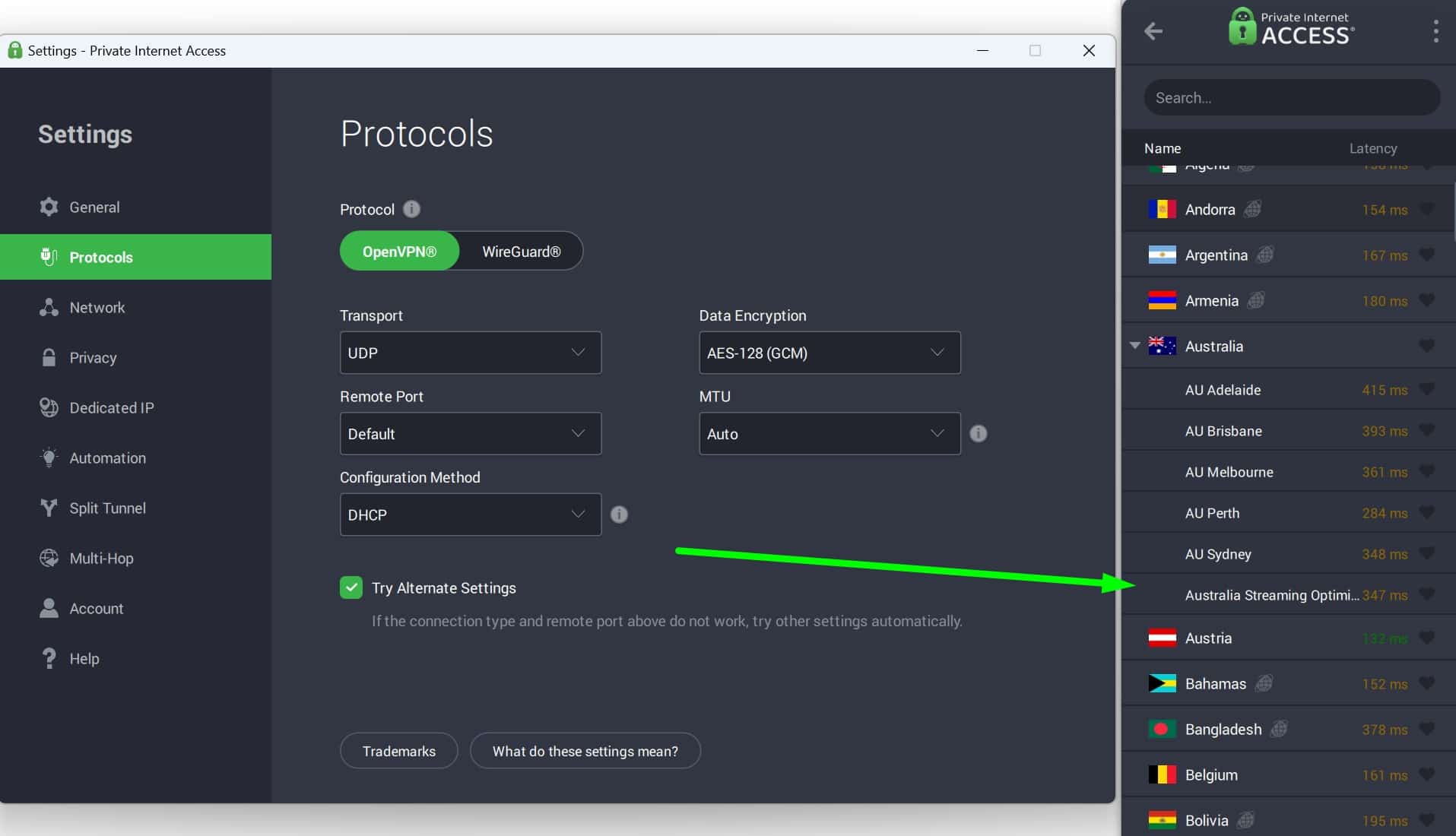Click the Automation lightbulb icon
The height and width of the screenshot is (836, 1456).
49,458
